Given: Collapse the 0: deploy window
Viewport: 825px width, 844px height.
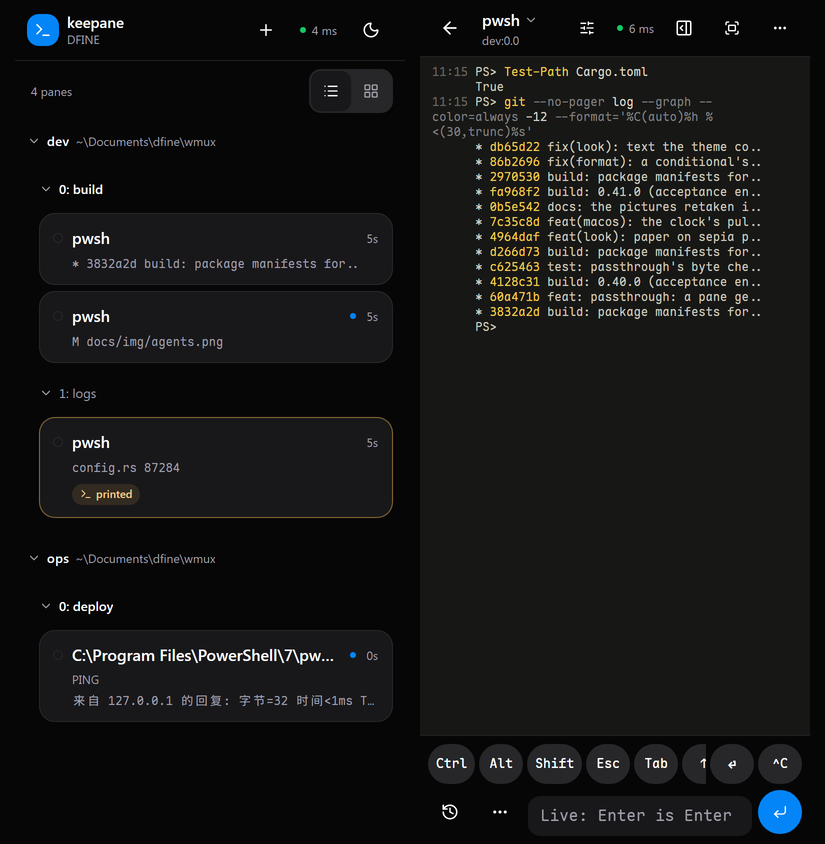Looking at the screenshot, I should [x=46, y=607].
